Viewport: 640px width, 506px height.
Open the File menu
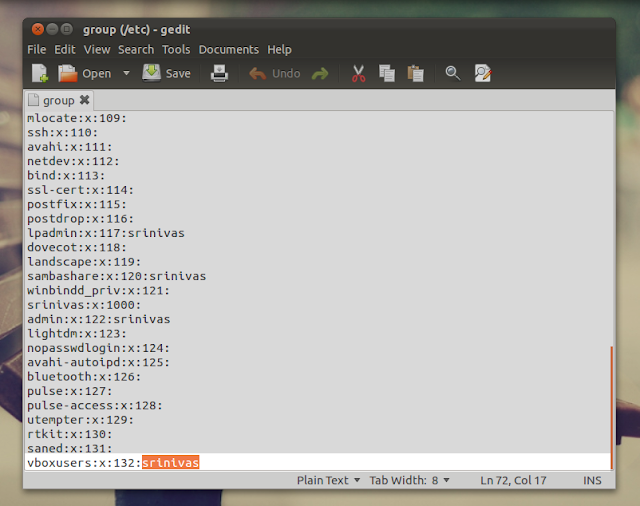[37, 49]
